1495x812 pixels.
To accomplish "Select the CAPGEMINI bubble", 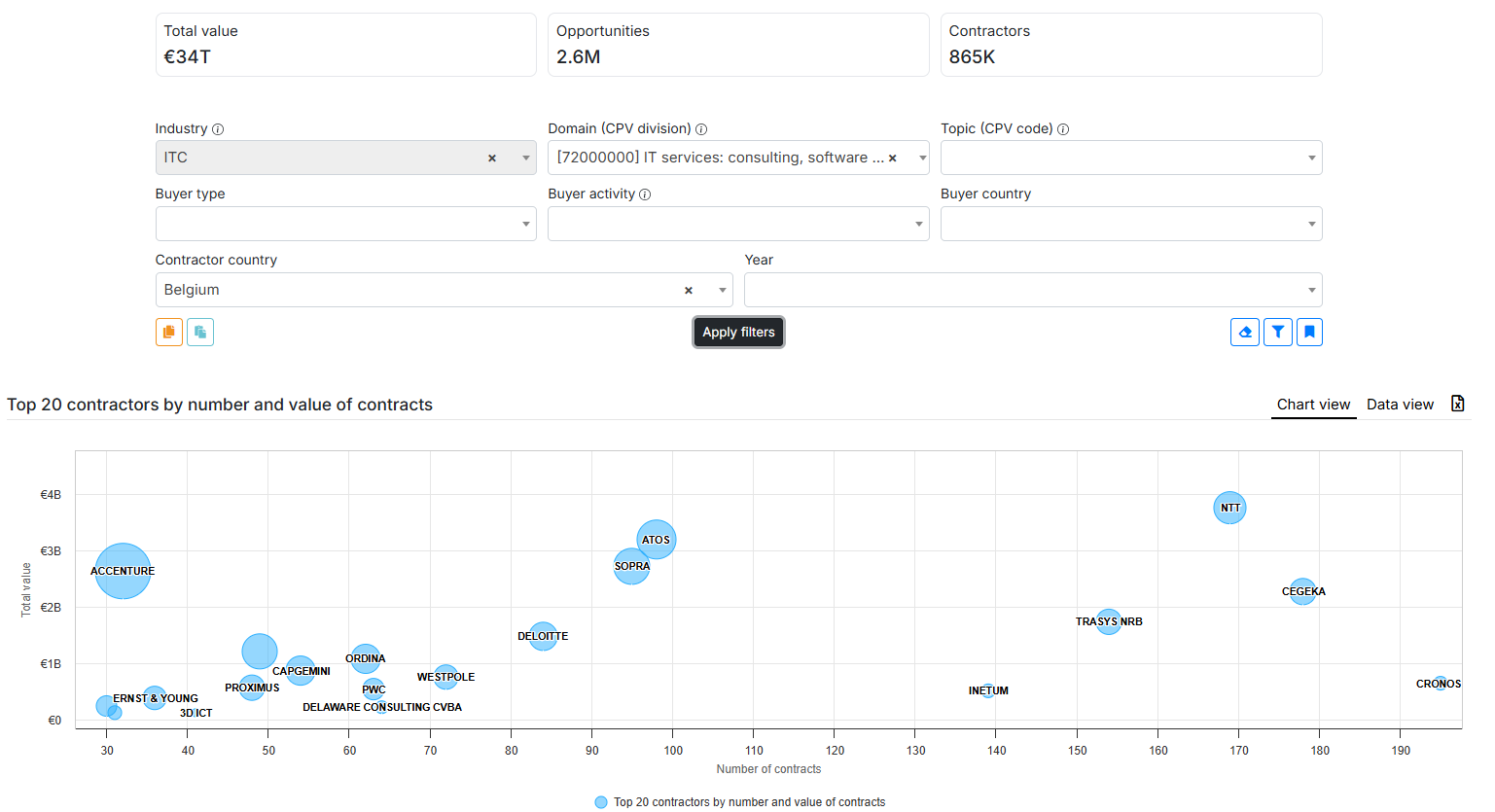I will coord(301,671).
